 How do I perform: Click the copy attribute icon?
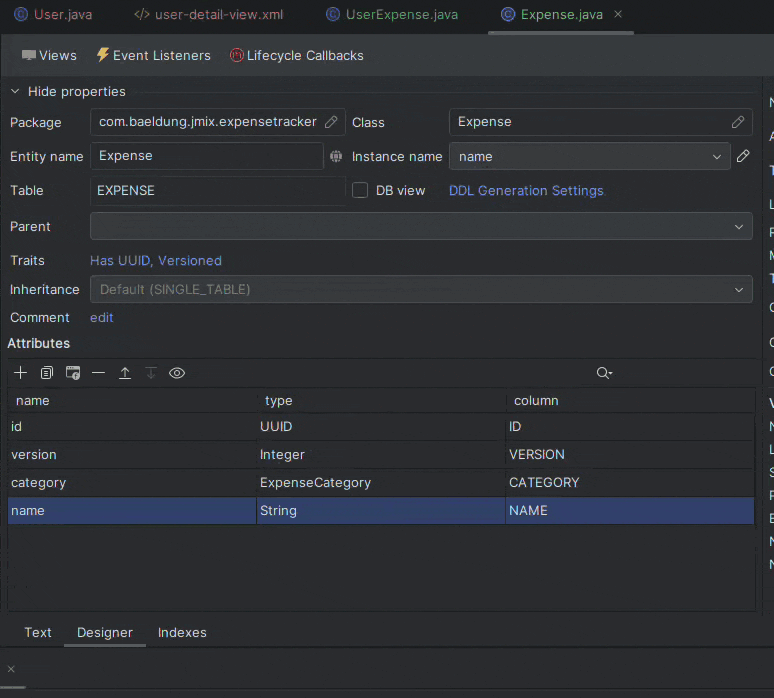[x=47, y=373]
